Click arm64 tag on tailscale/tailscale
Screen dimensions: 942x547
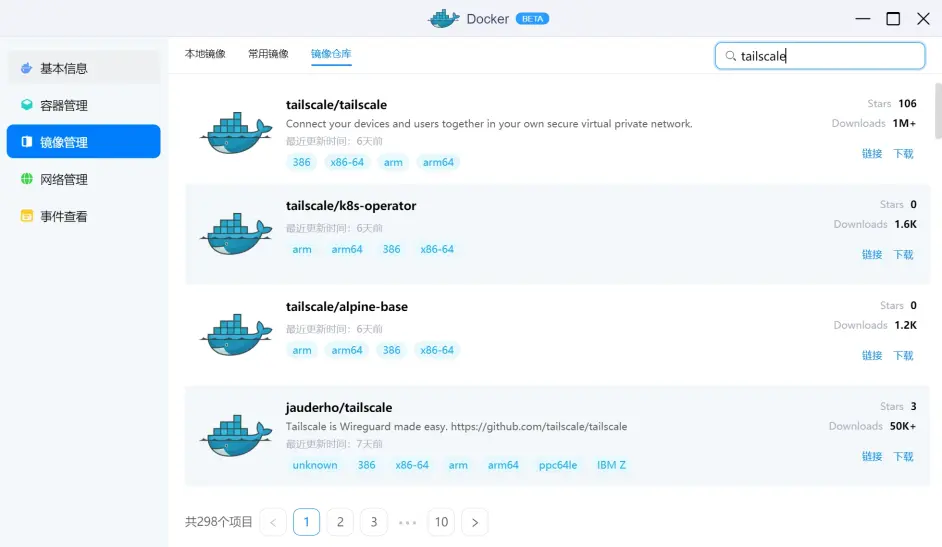tap(438, 162)
